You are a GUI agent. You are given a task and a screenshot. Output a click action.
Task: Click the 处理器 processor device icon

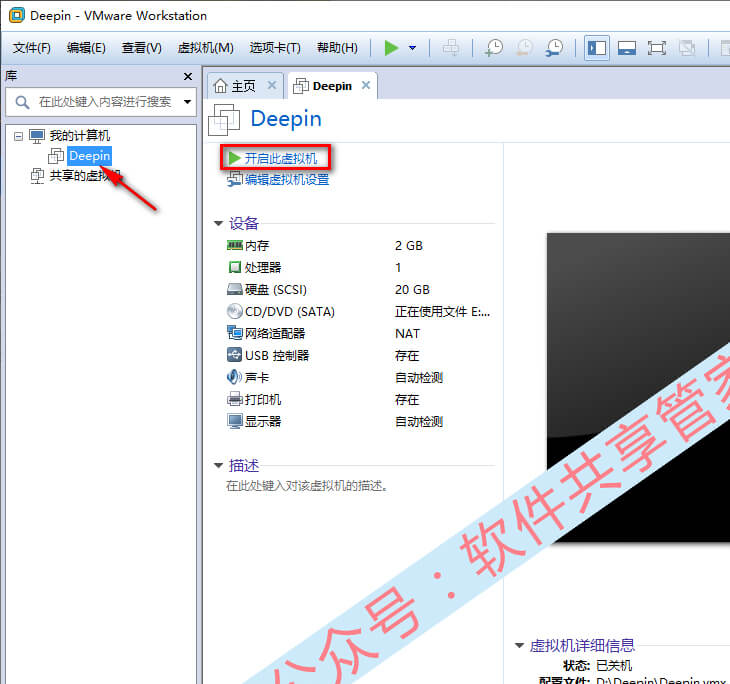235,267
